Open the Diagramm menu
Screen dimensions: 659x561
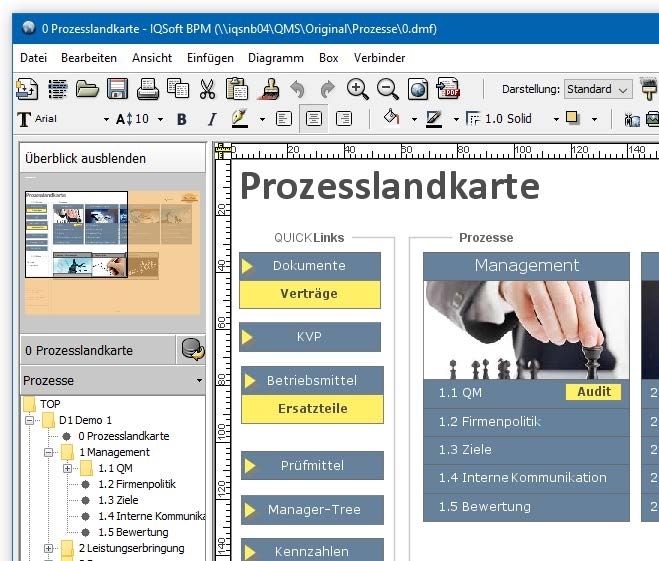point(276,58)
